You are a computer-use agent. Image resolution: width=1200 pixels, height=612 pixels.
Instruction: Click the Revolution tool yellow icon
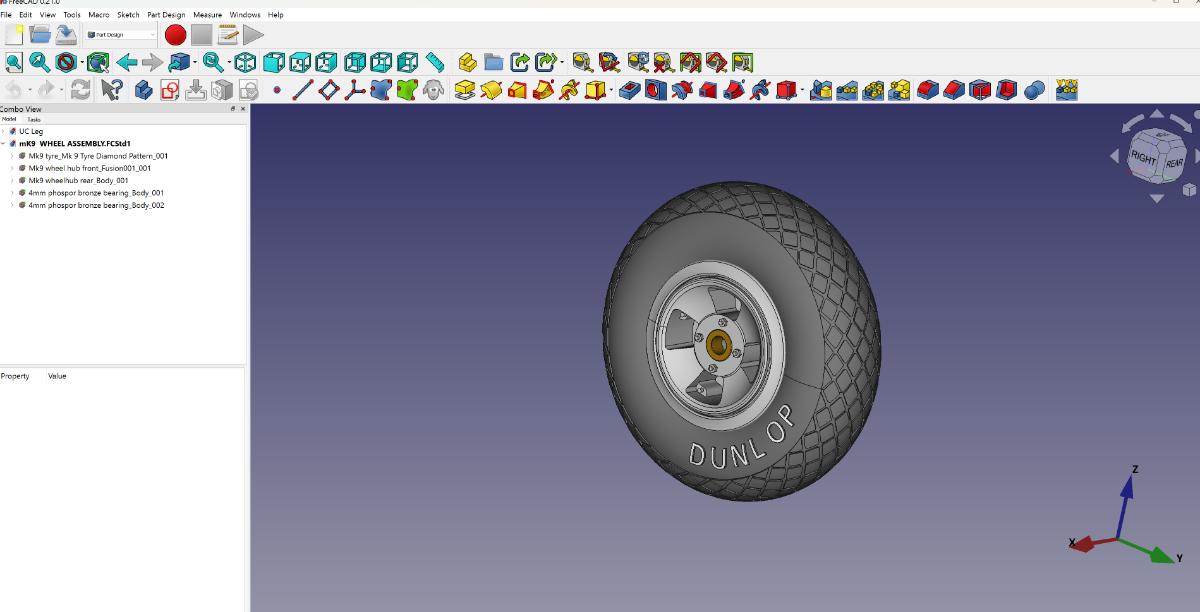[x=490, y=90]
